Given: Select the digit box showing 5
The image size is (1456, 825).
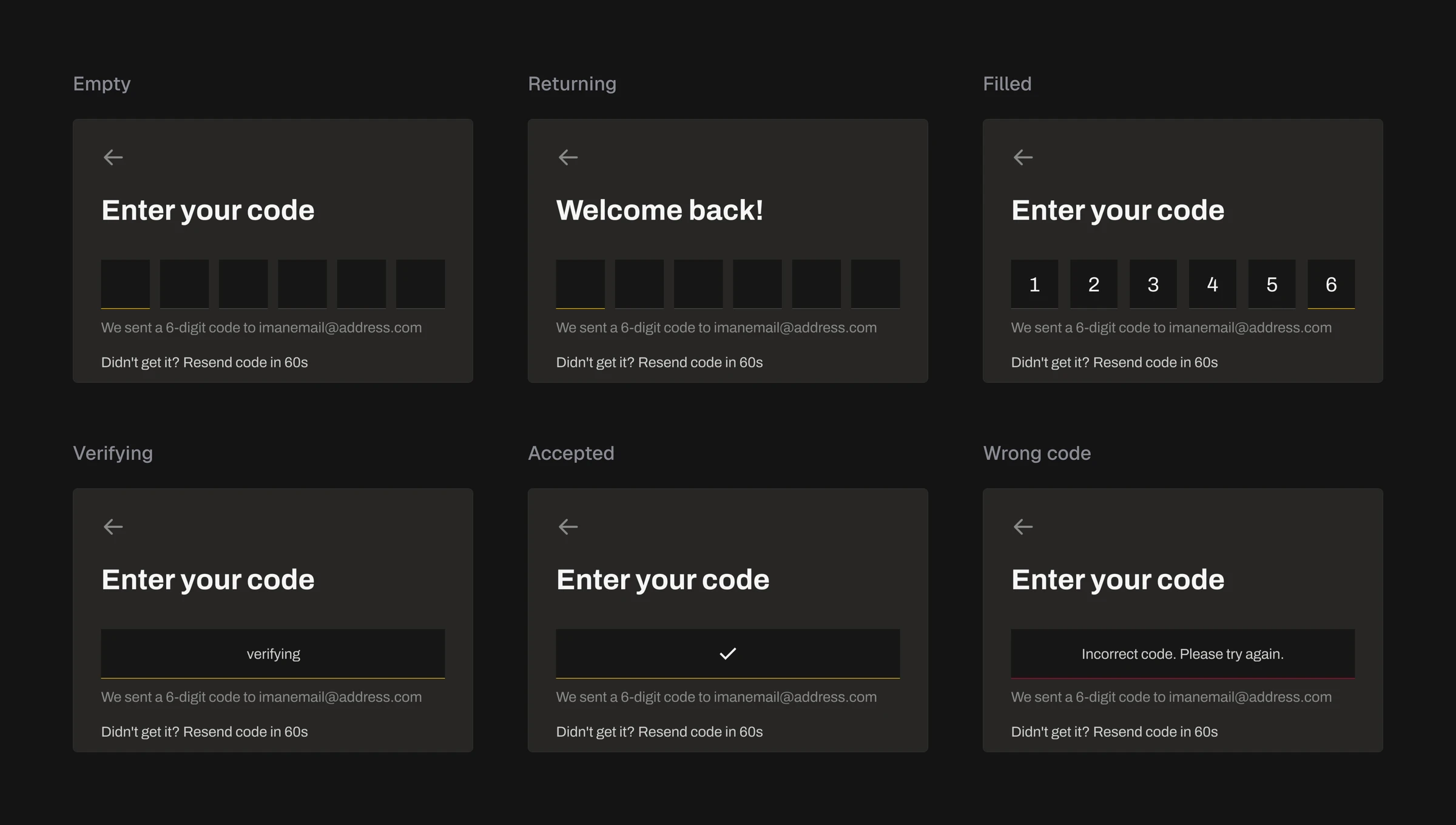Looking at the screenshot, I should coord(1272,284).
